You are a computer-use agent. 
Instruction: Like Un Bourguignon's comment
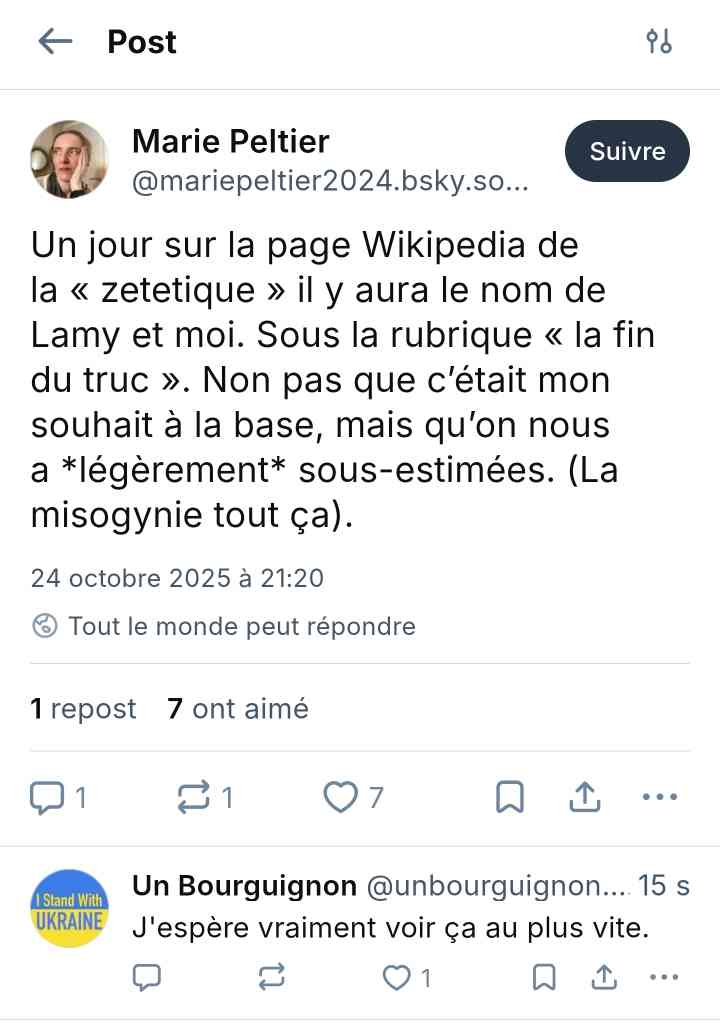pyautogui.click(x=399, y=976)
